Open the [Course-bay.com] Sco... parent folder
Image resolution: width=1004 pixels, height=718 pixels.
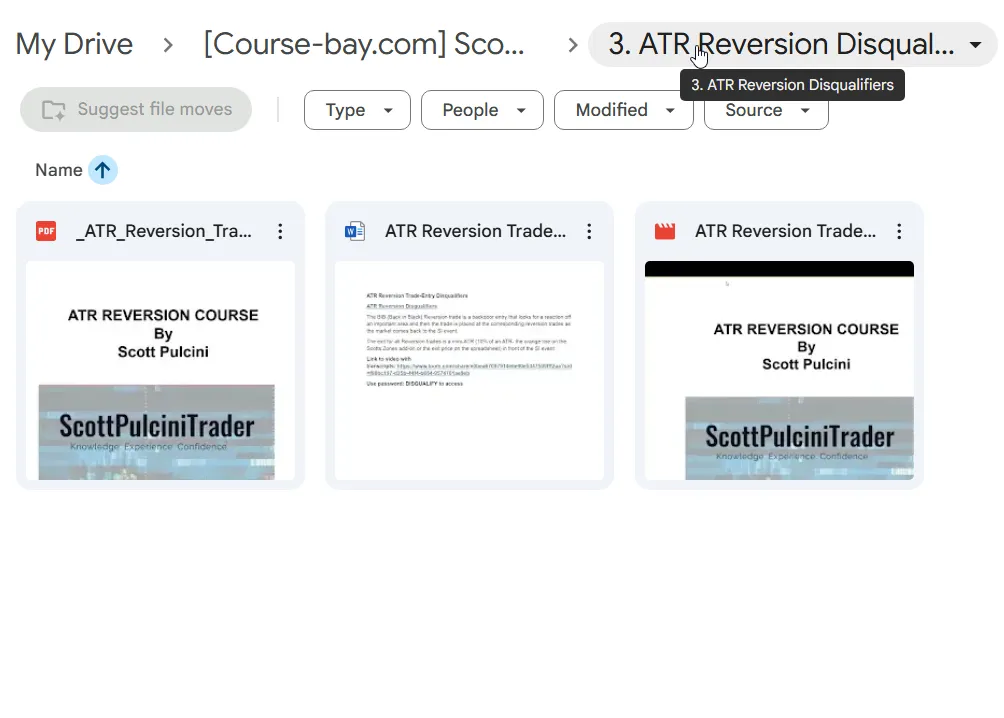click(364, 44)
